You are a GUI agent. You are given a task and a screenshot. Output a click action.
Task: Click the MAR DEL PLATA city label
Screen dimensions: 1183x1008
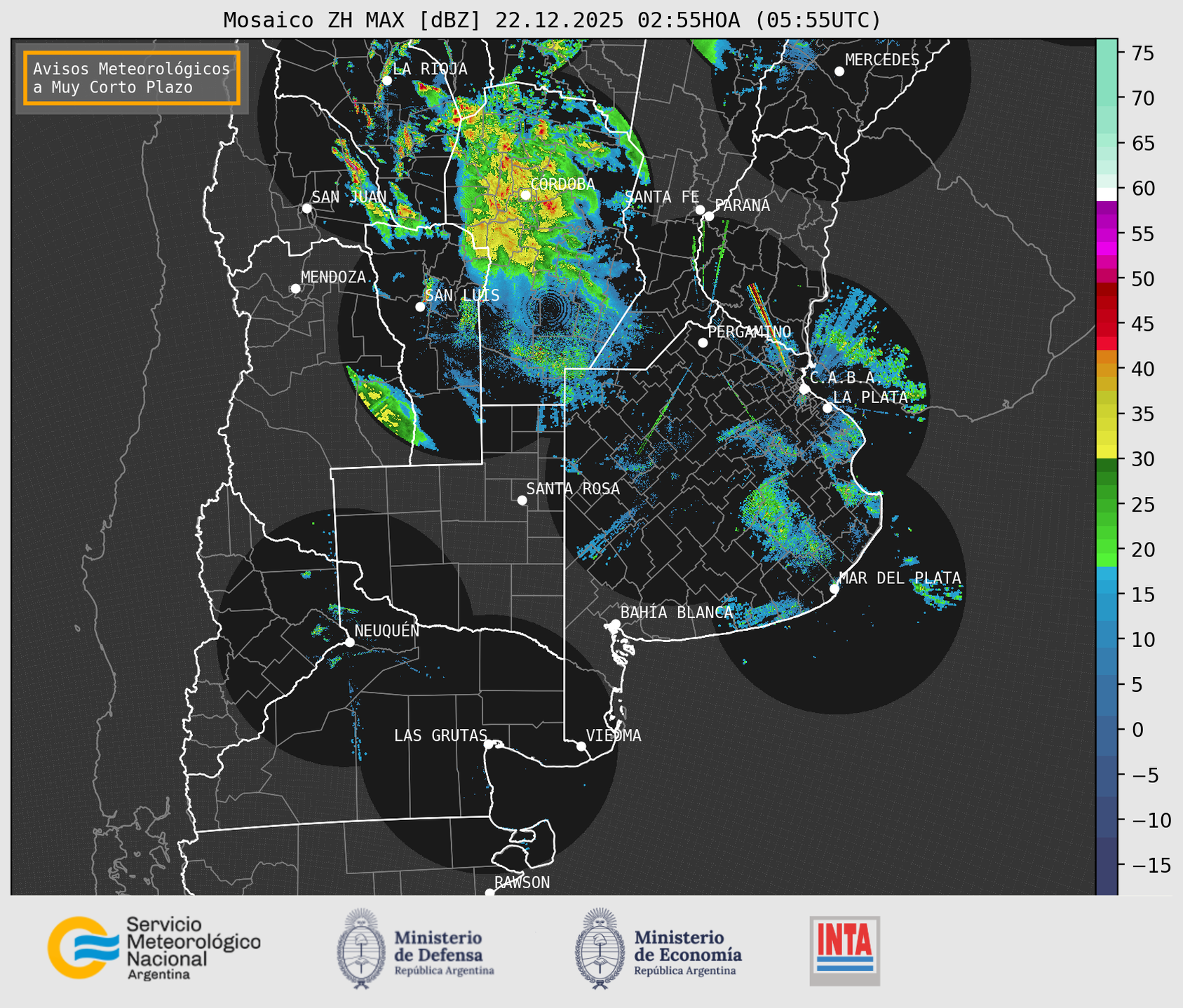coord(900,578)
